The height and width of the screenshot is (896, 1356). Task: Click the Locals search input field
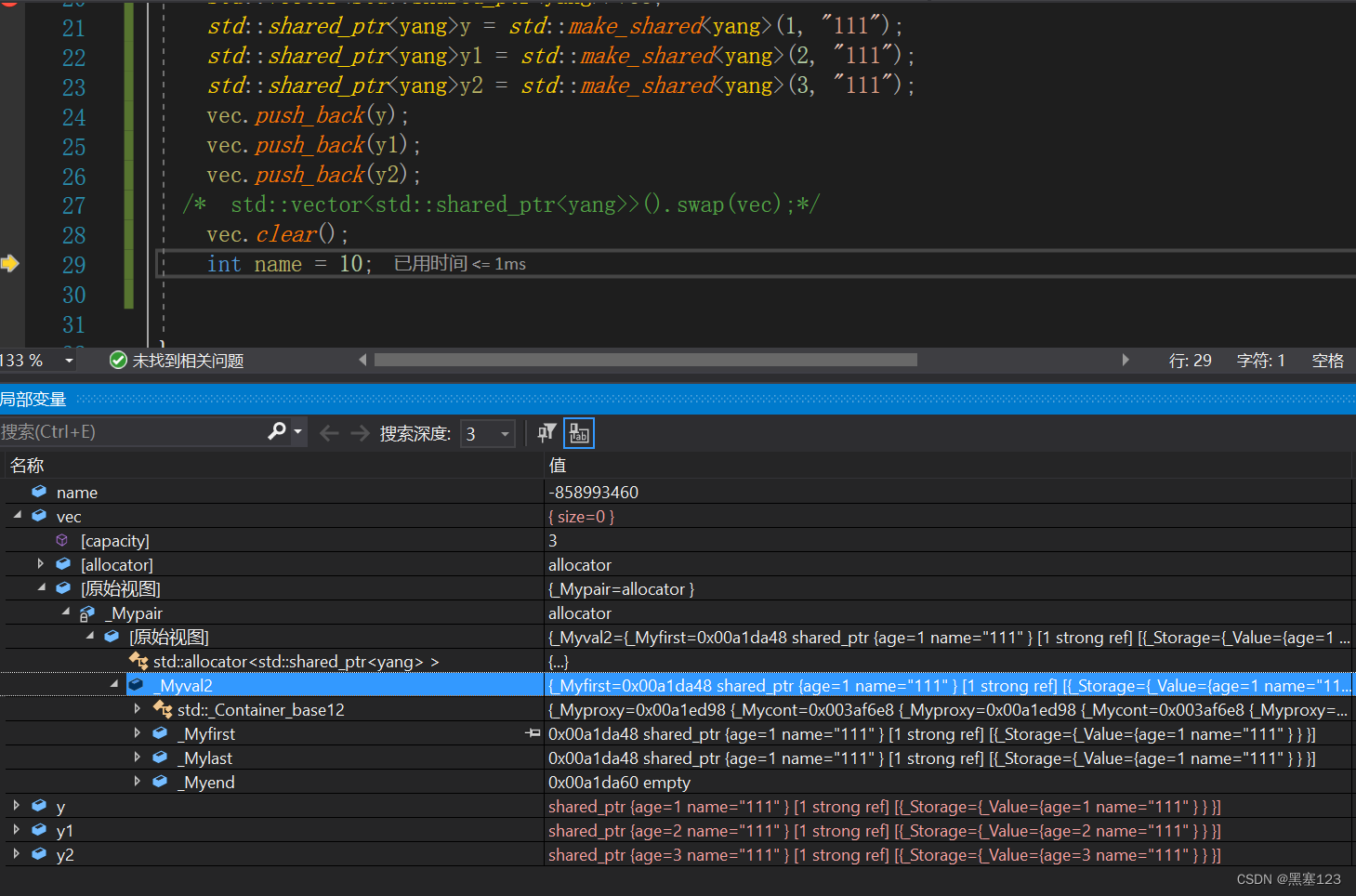click(x=132, y=431)
